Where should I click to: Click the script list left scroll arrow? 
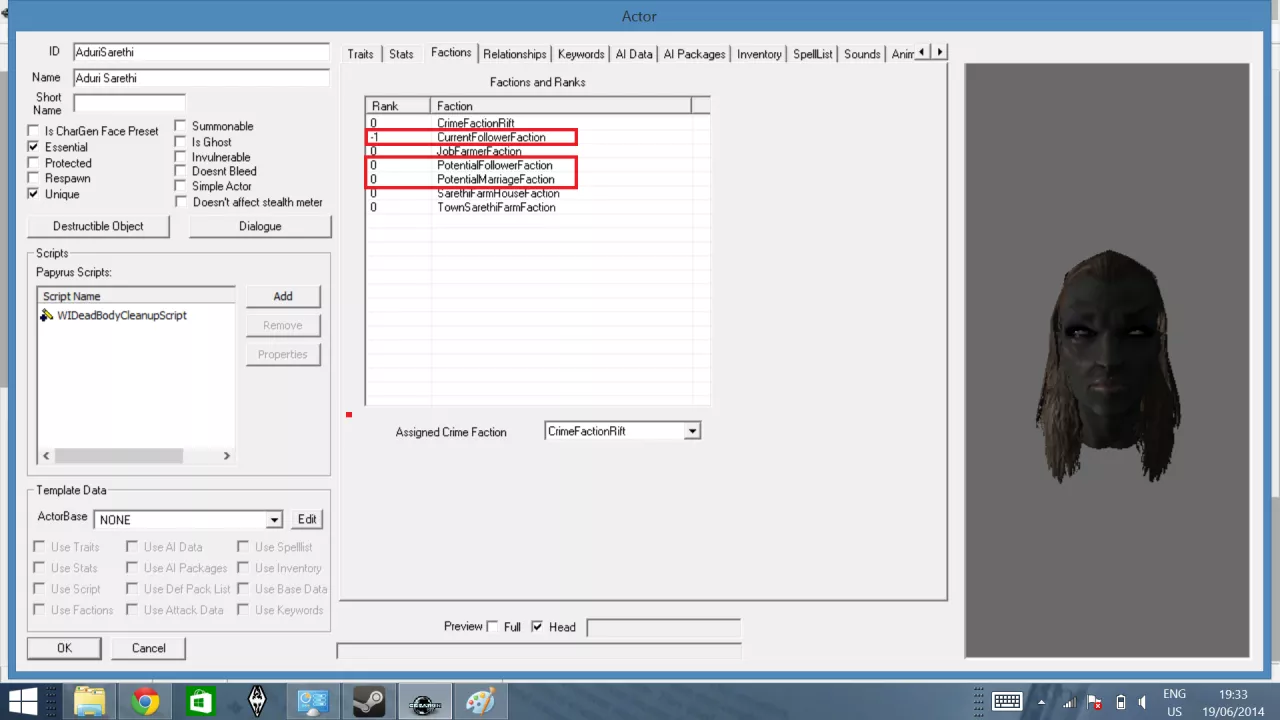46,456
